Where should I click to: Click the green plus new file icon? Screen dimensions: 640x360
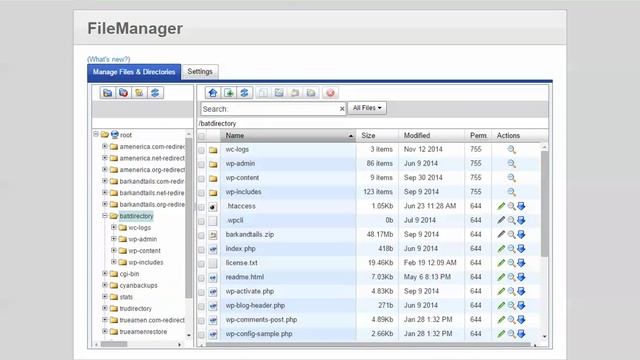229,93
